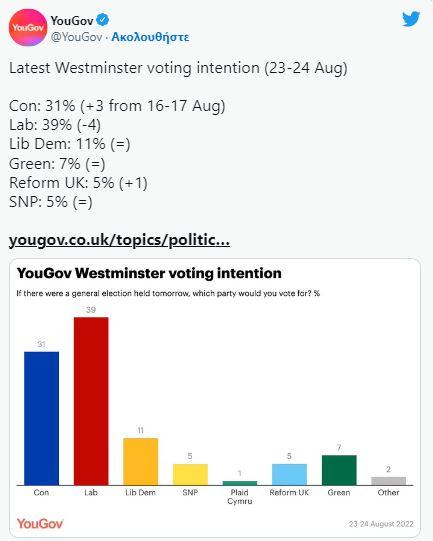The width and height of the screenshot is (433, 541).
Task: Follow YouGov via Ακολουθήστε link
Action: 150,37
